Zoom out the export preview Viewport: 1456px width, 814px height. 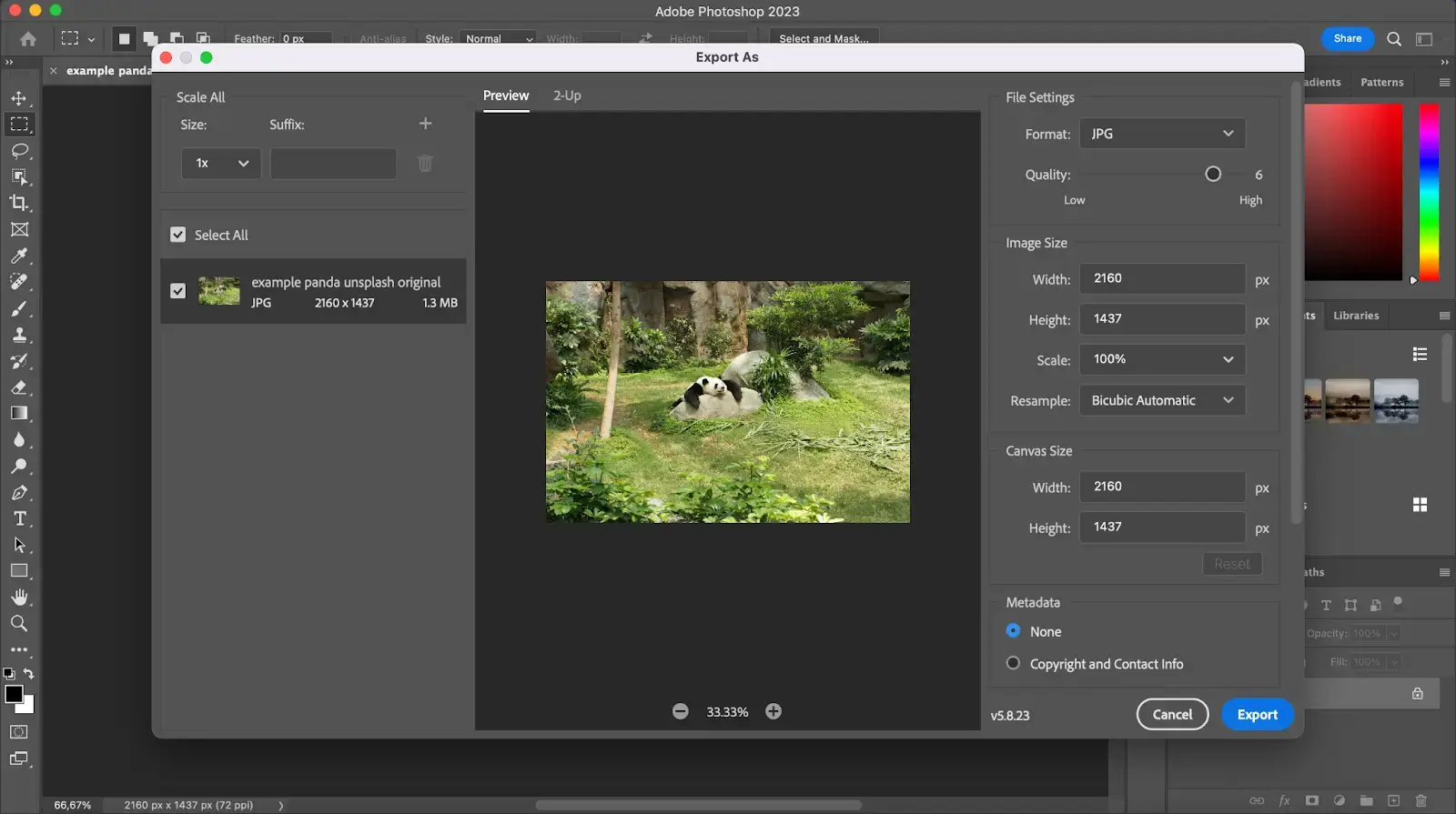[681, 711]
